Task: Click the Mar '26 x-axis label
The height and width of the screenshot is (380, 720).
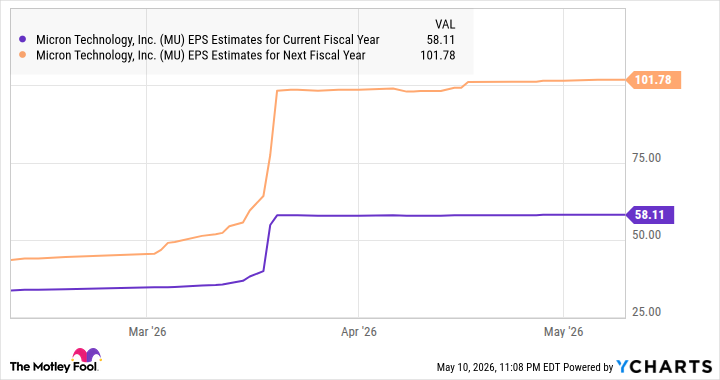Action: click(x=147, y=332)
